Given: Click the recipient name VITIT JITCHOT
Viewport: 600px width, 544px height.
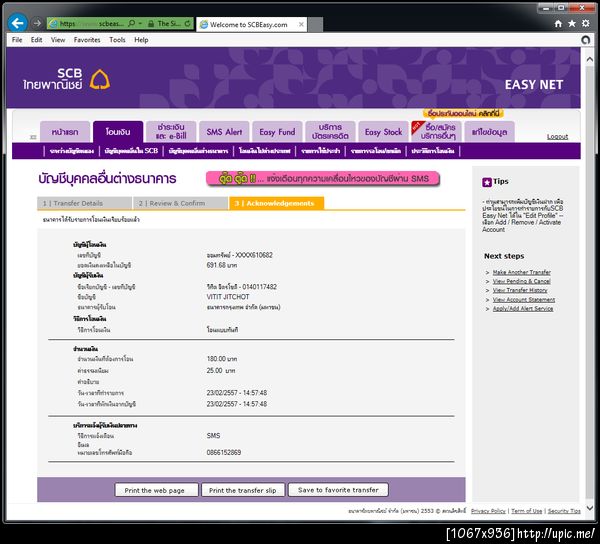Looking at the screenshot, I should (x=228, y=297).
